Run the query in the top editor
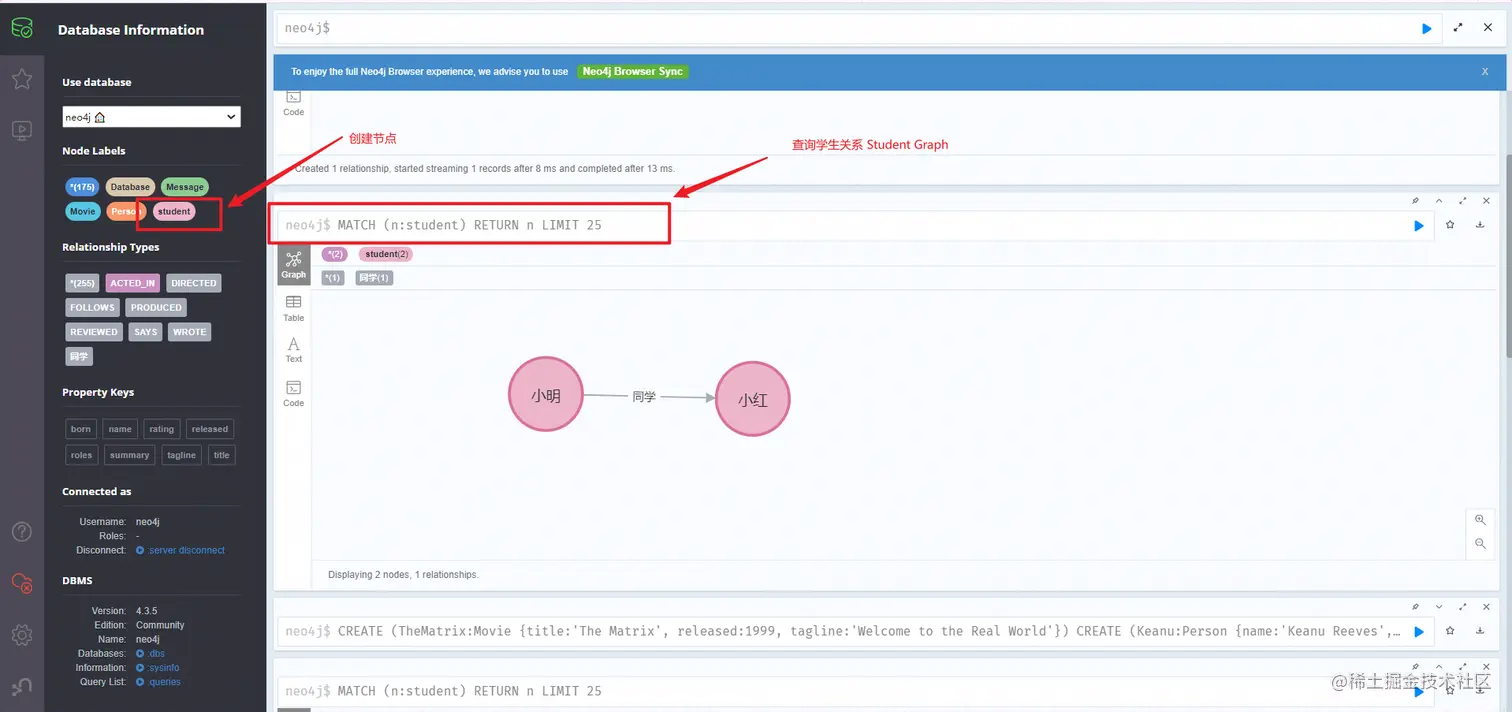The image size is (1512, 712). [1427, 29]
